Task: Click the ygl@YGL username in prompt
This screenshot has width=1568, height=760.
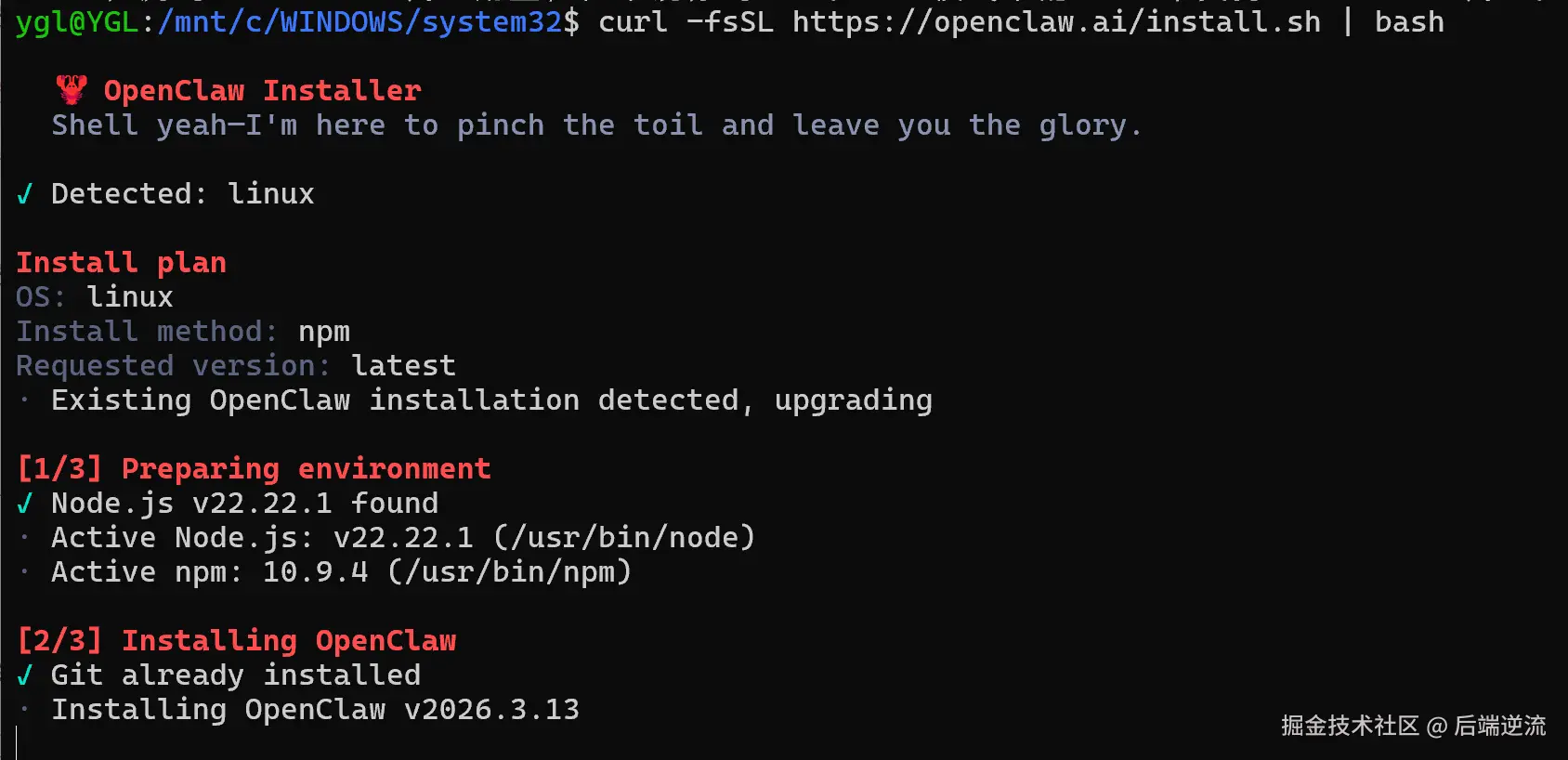Action: tap(77, 21)
